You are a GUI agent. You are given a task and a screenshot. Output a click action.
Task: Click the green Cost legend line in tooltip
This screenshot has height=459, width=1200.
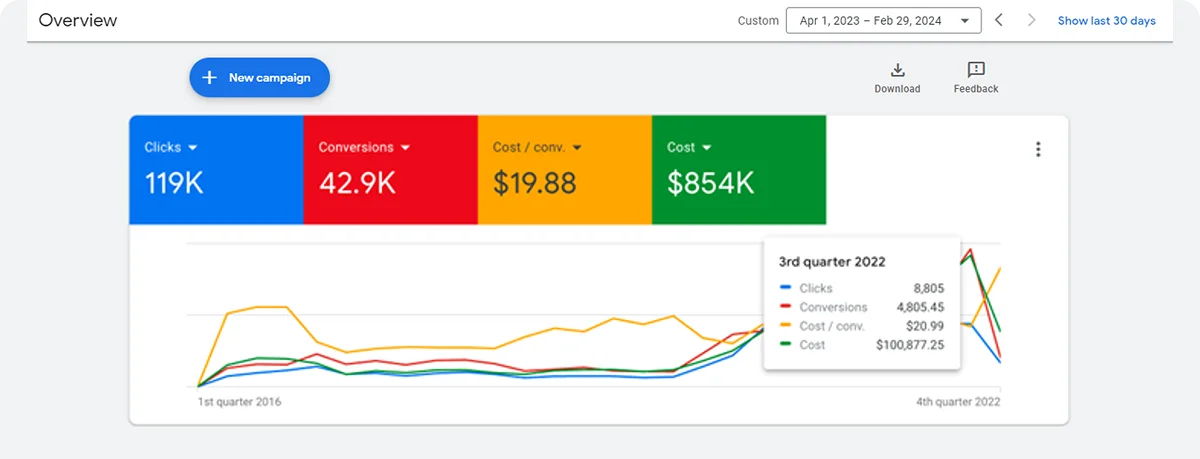coord(786,344)
